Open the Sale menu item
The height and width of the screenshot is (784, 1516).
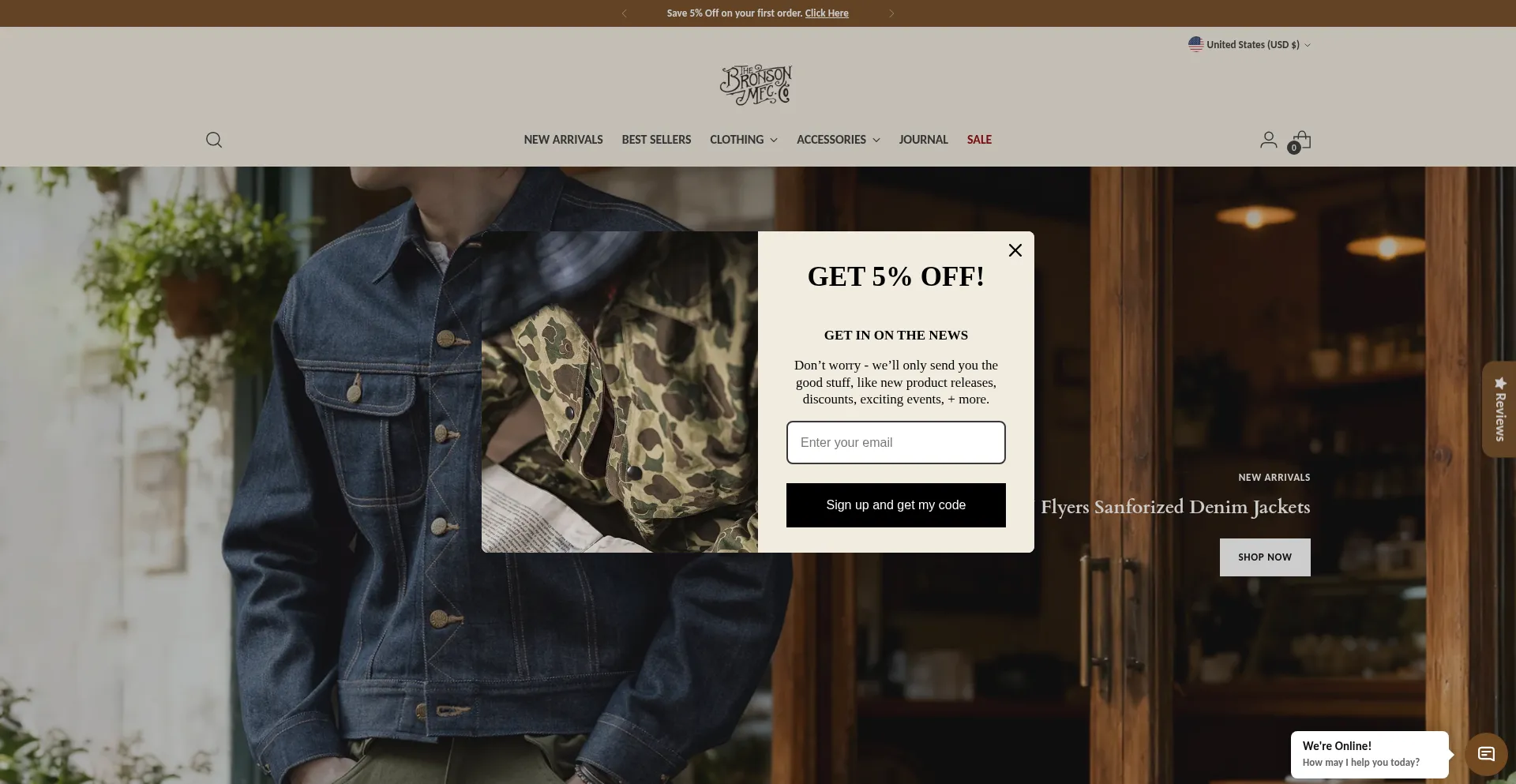tap(979, 140)
